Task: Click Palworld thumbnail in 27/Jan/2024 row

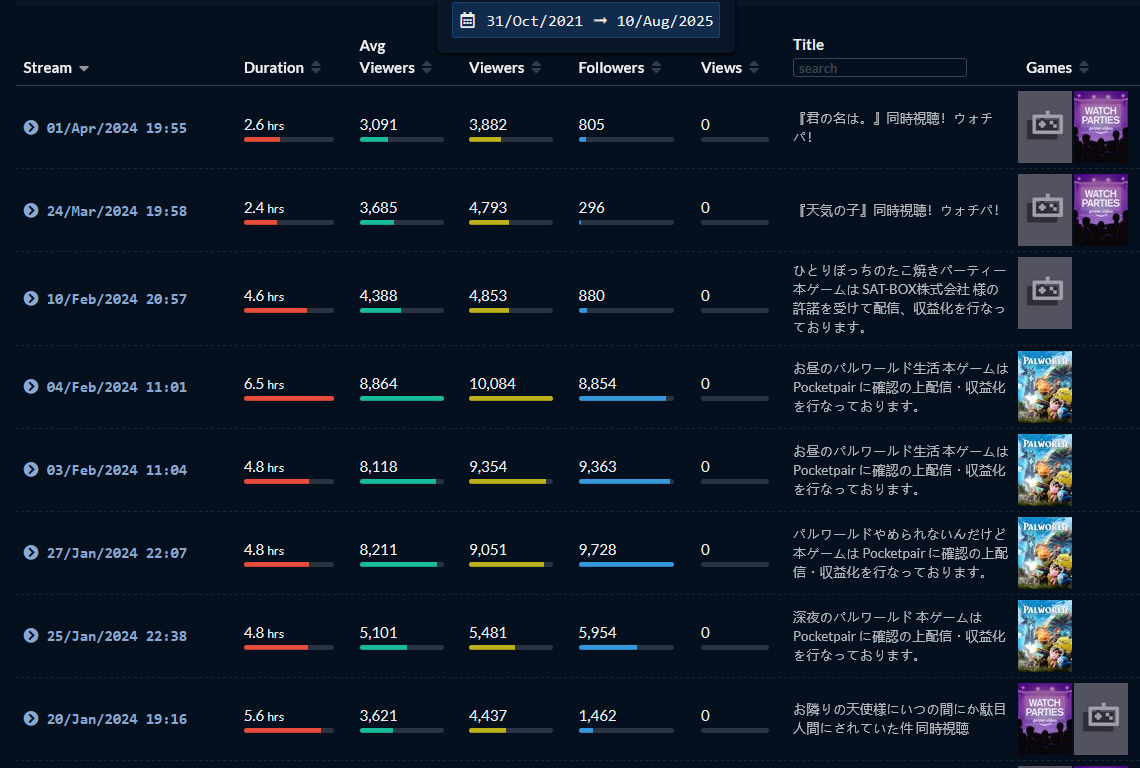Action: tap(1045, 553)
